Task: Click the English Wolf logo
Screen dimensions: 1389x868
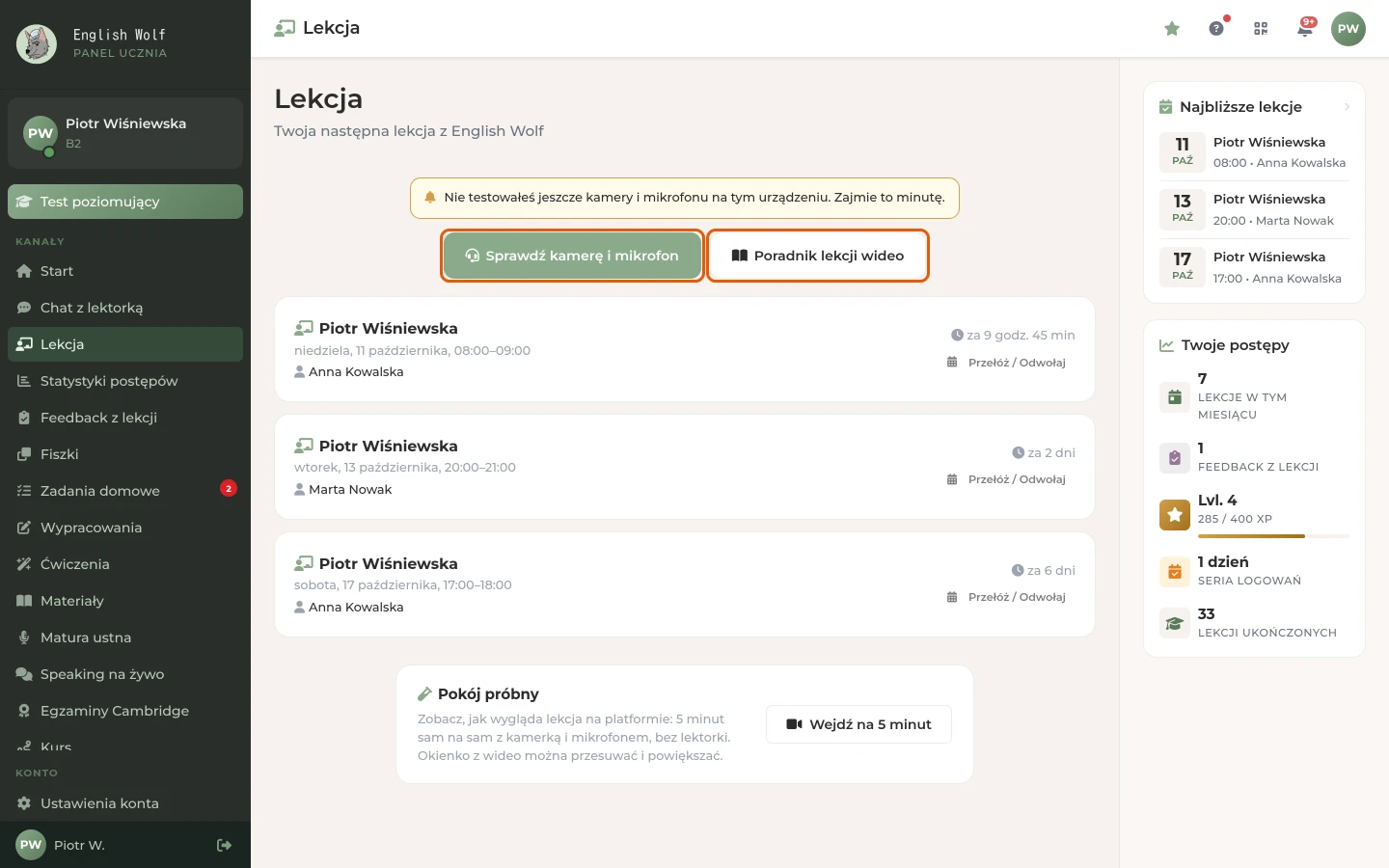Action: (x=37, y=43)
